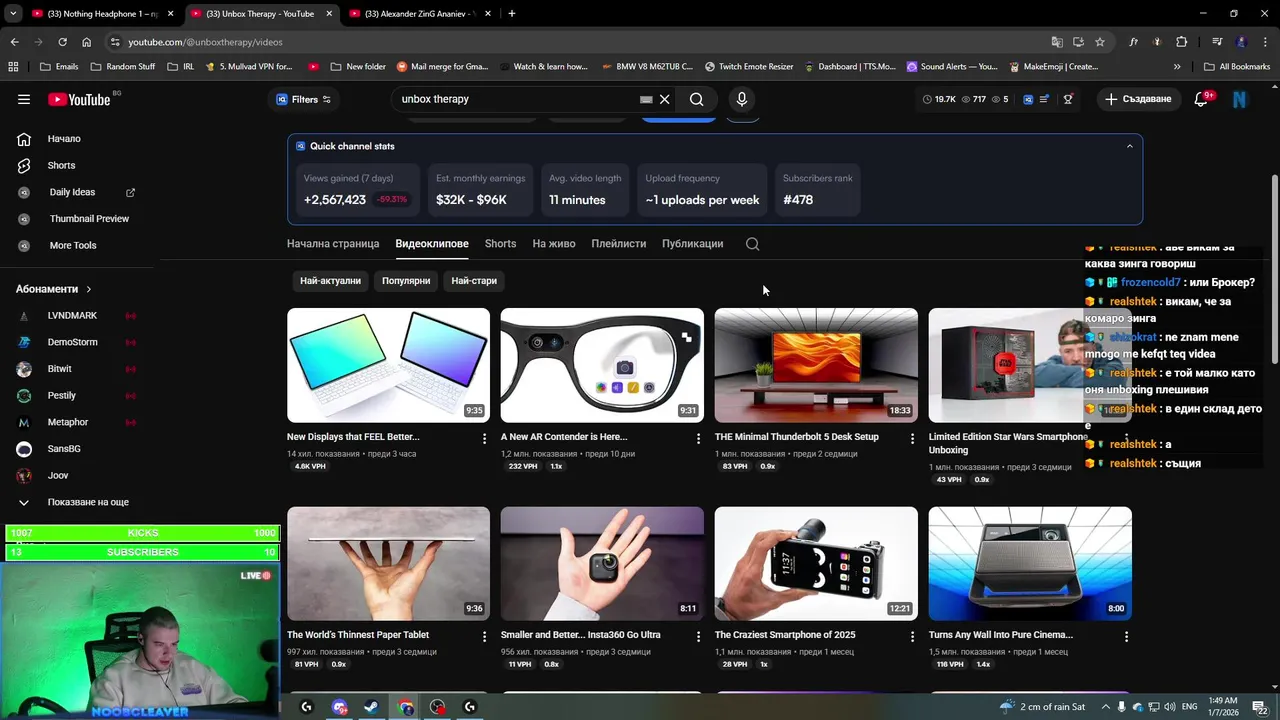Image resolution: width=1280 pixels, height=720 pixels.
Task: Expand Абонаменти subscriptions section
Action: click(x=54, y=289)
